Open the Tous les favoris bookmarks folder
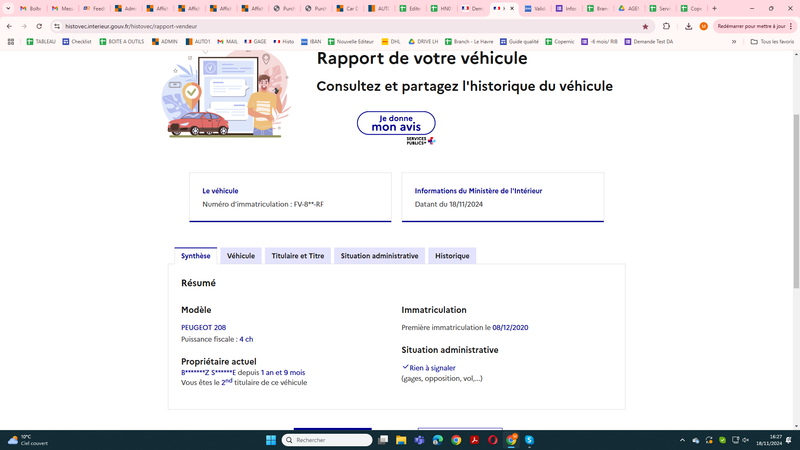This screenshot has width=800, height=450. coord(772,42)
